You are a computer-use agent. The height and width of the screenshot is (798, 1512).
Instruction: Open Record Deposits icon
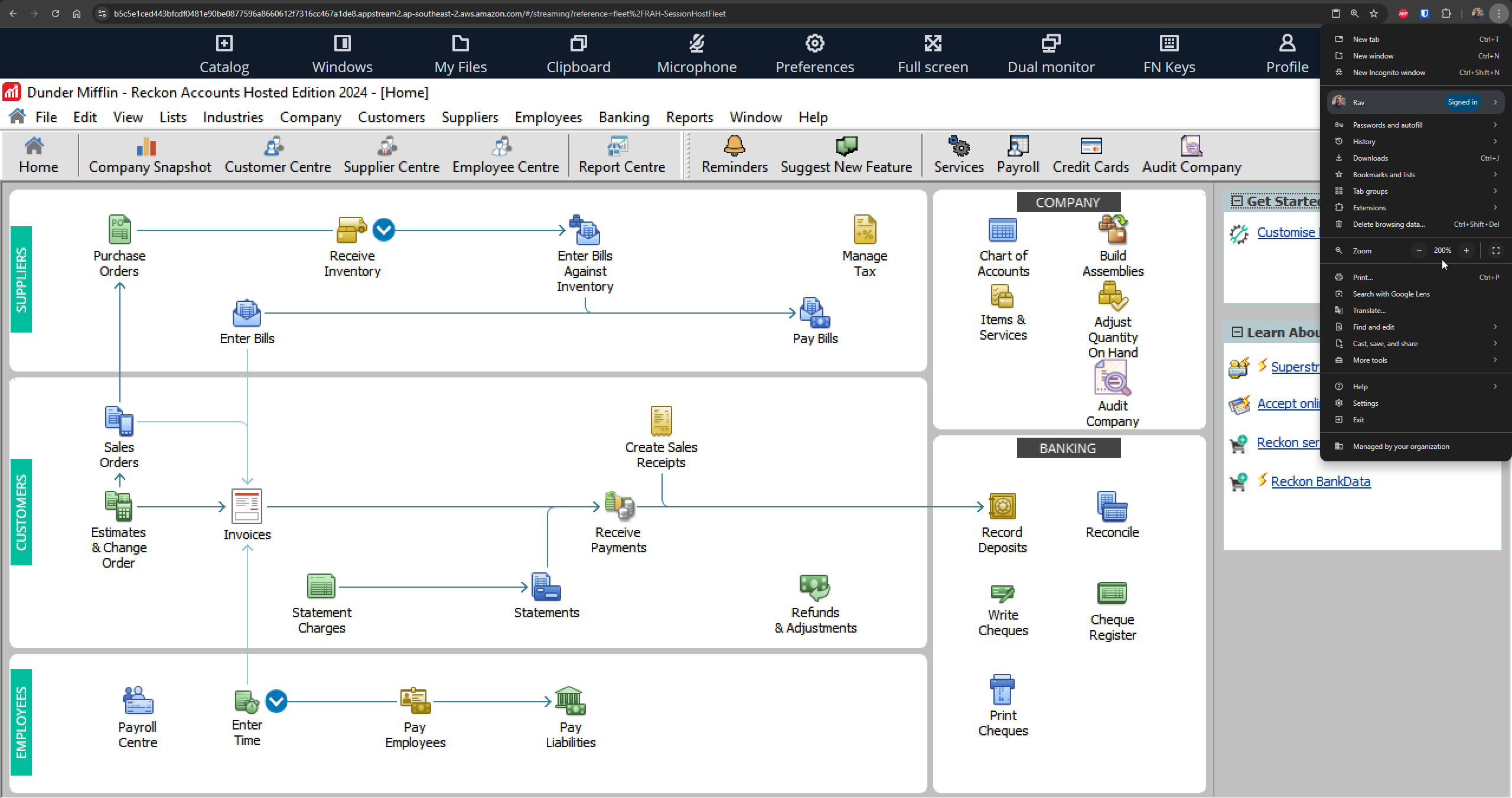(1002, 506)
